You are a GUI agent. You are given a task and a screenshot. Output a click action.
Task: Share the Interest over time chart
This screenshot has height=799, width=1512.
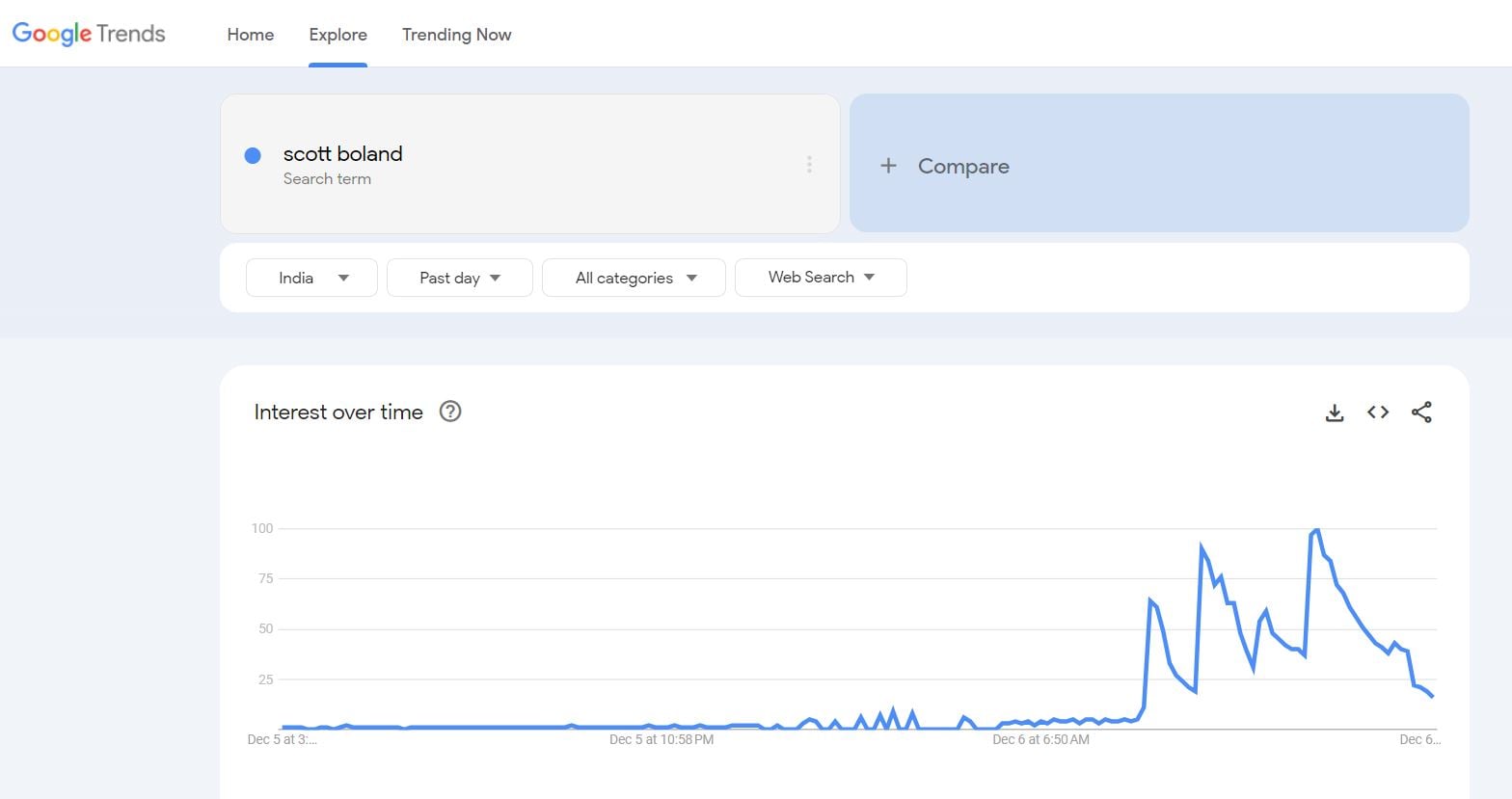tap(1421, 413)
